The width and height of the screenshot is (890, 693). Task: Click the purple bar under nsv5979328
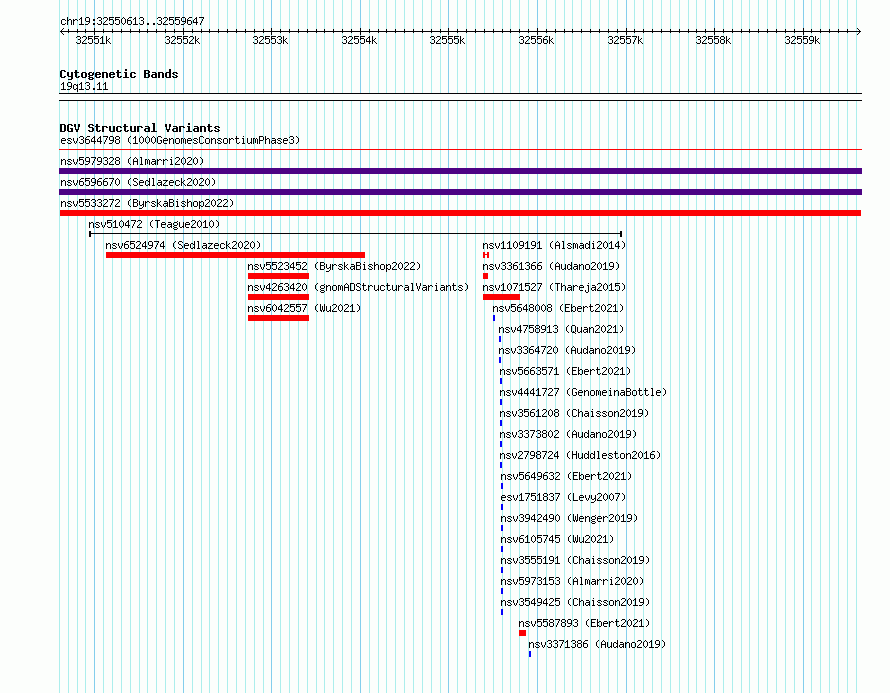tap(460, 171)
